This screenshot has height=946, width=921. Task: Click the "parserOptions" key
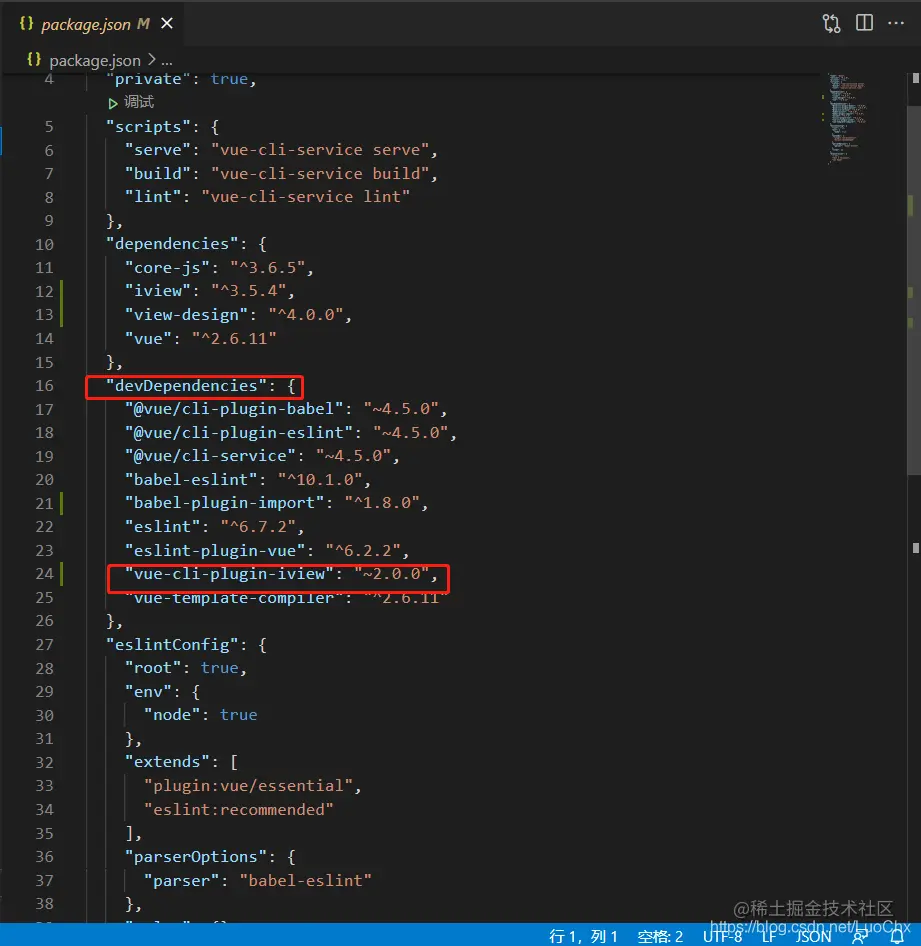coord(195,857)
